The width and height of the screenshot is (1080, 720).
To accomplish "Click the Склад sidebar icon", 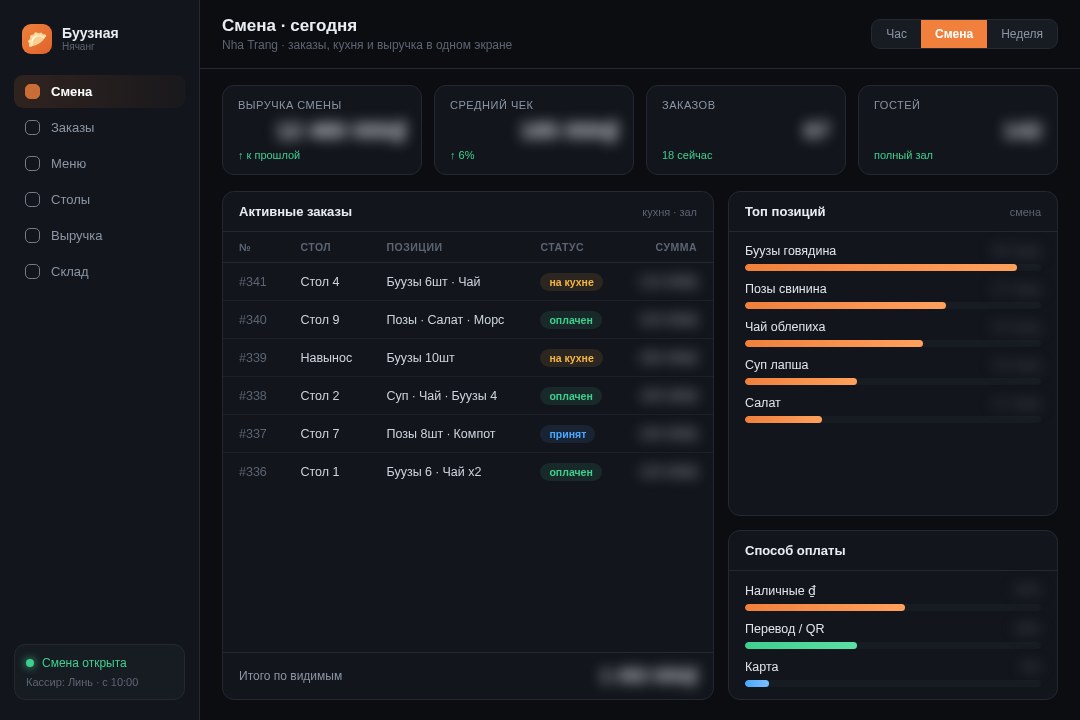I will point(32,271).
